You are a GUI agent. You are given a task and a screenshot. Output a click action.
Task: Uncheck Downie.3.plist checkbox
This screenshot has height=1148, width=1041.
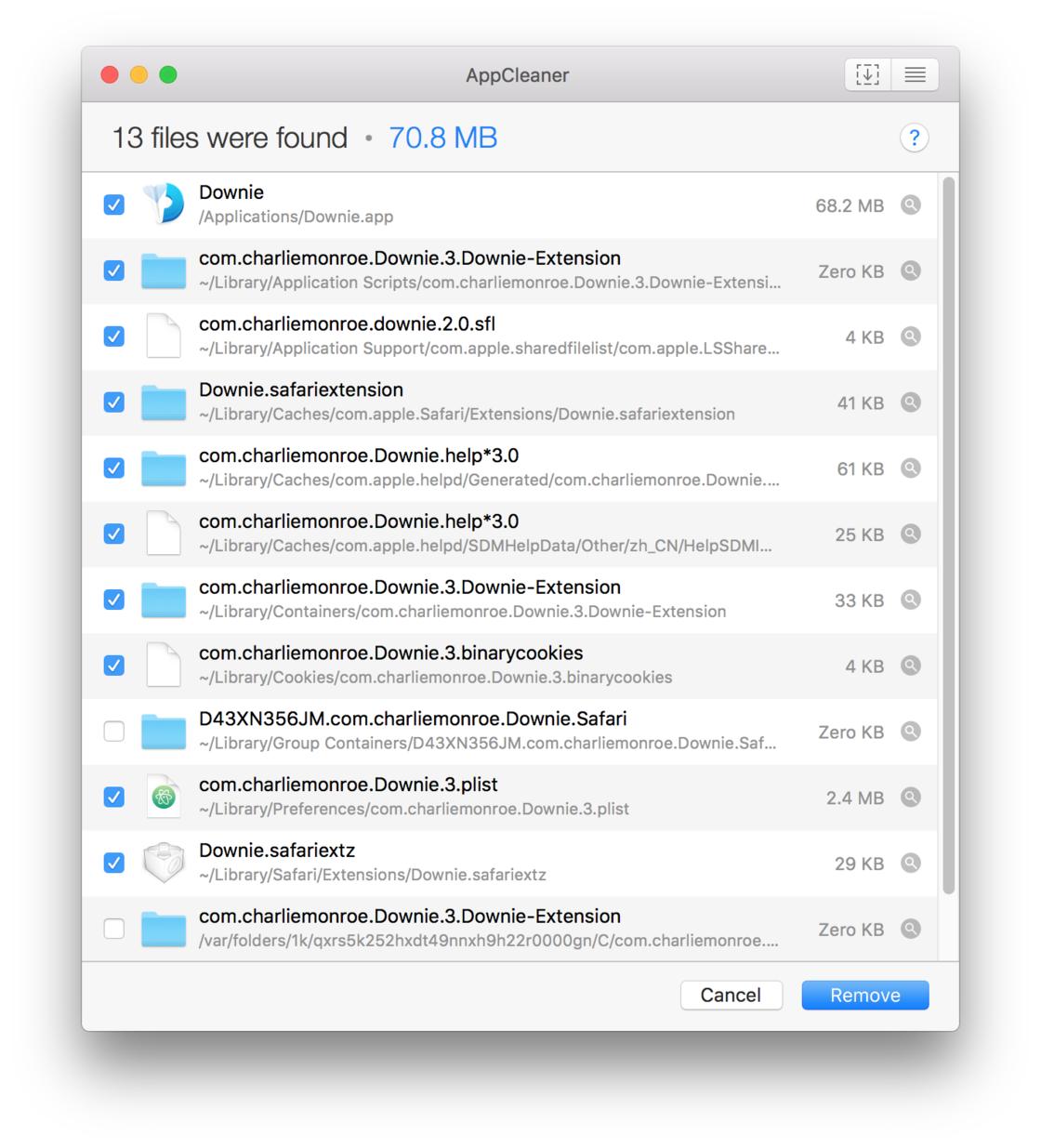click(114, 798)
